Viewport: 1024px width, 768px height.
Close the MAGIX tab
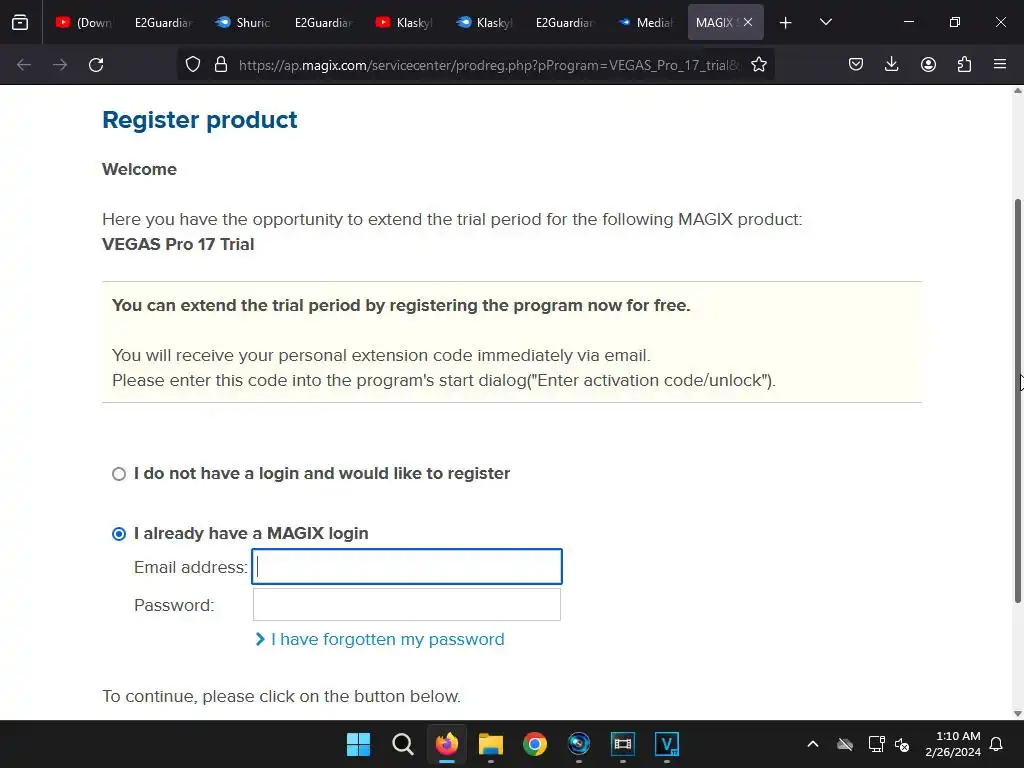coord(748,22)
